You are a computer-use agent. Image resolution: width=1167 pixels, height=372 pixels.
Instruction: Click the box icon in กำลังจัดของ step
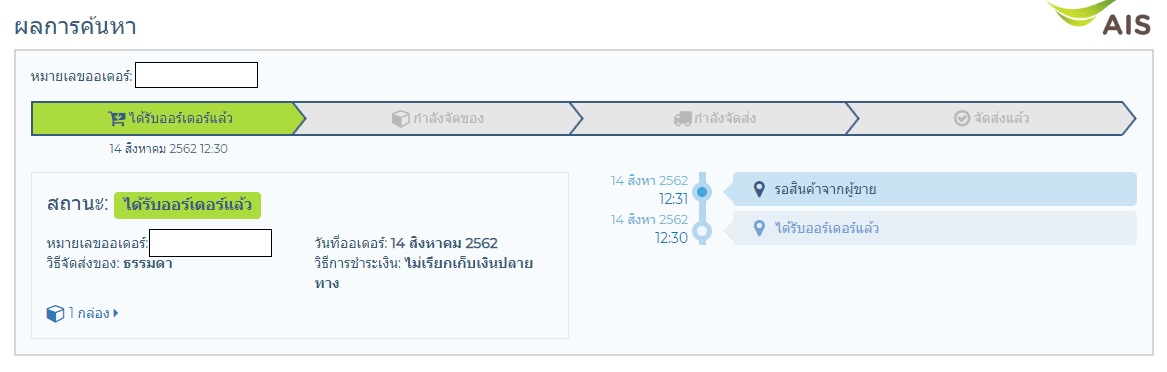[x=400, y=118]
